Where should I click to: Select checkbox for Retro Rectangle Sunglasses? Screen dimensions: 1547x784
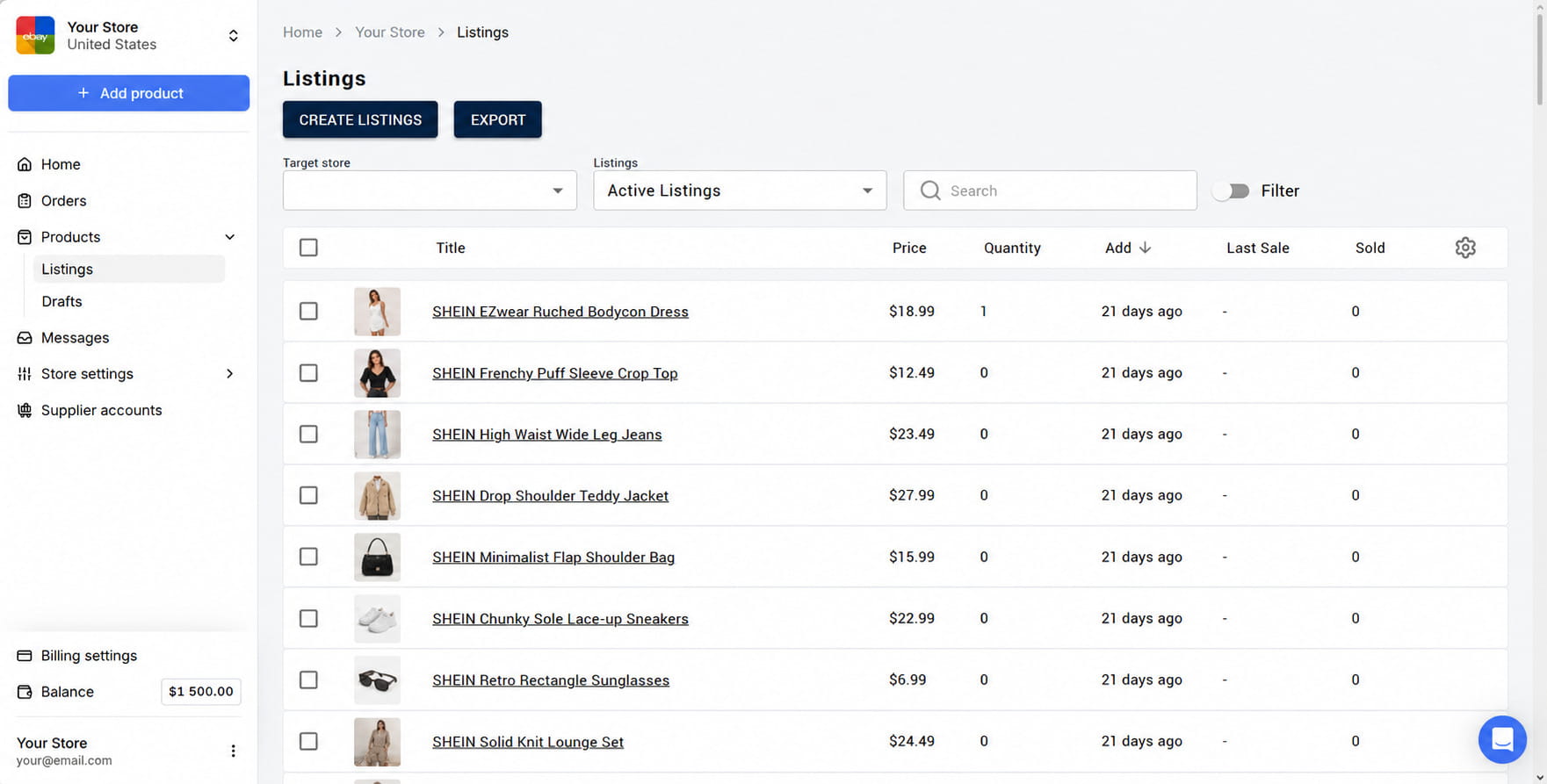pyautogui.click(x=308, y=680)
